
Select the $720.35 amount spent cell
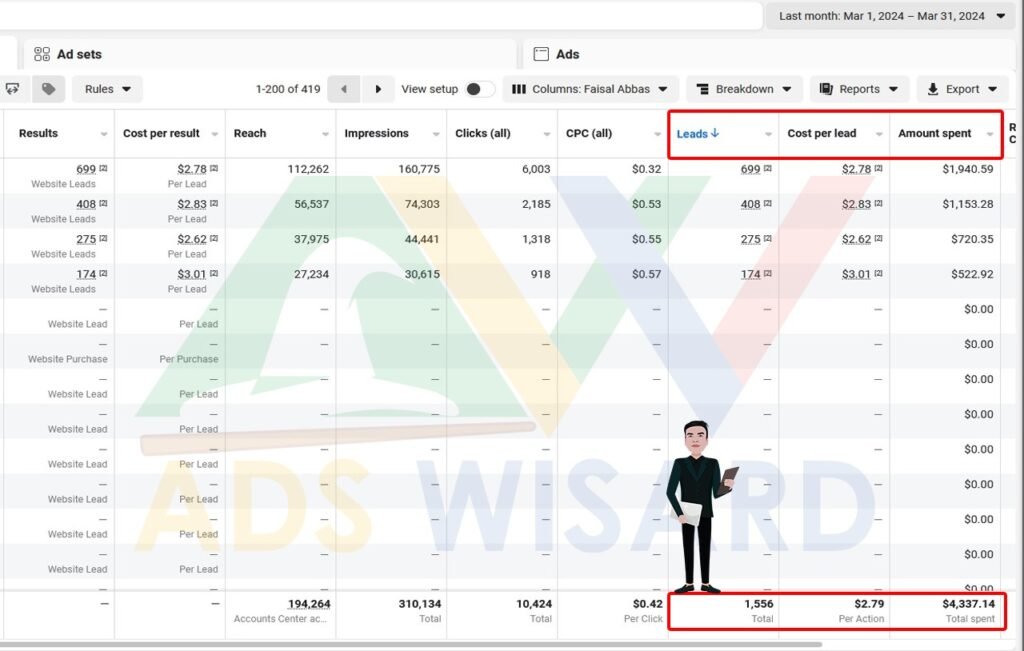[972, 239]
